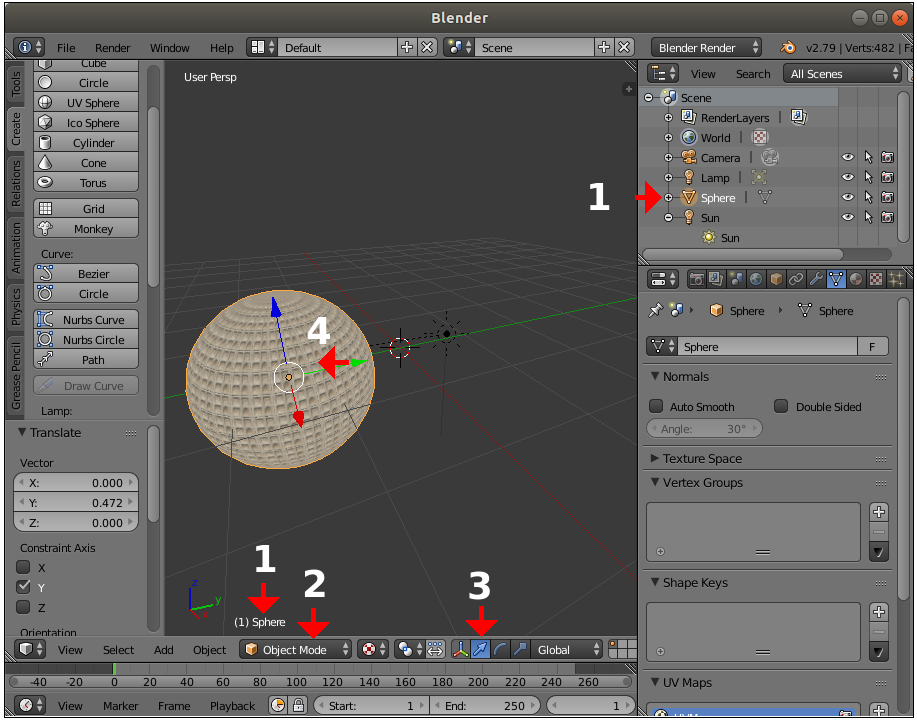Image resolution: width=917 pixels, height=721 pixels.
Task: Open the Modifiers wrench tab icon
Action: (x=816, y=280)
